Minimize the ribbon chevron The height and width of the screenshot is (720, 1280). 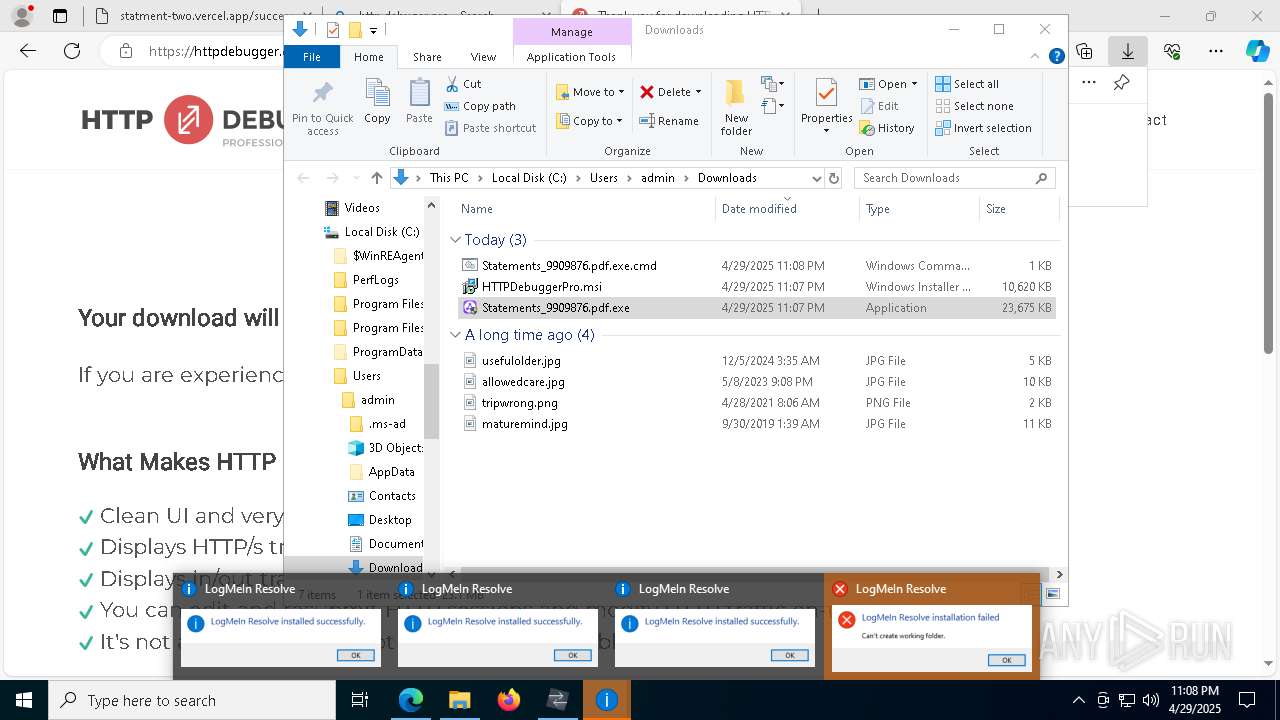point(1037,57)
